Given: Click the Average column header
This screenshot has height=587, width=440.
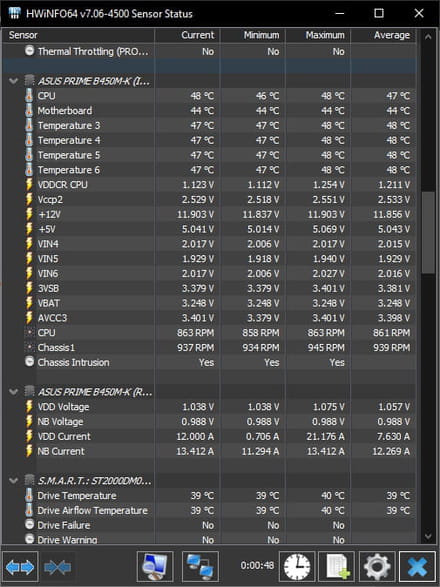Looking at the screenshot, I should click(x=383, y=35).
